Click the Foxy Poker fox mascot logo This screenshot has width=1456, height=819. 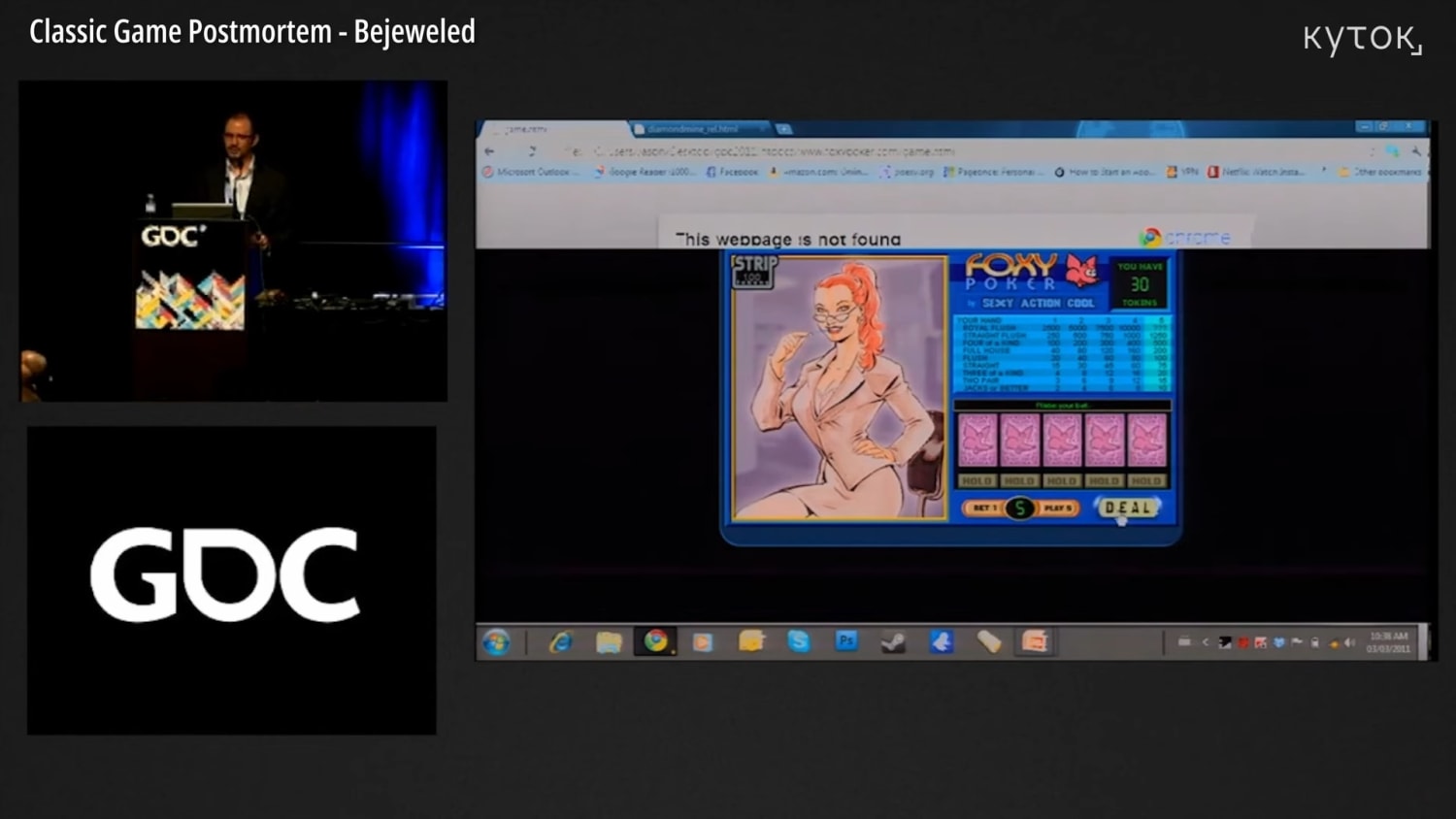[1081, 270]
